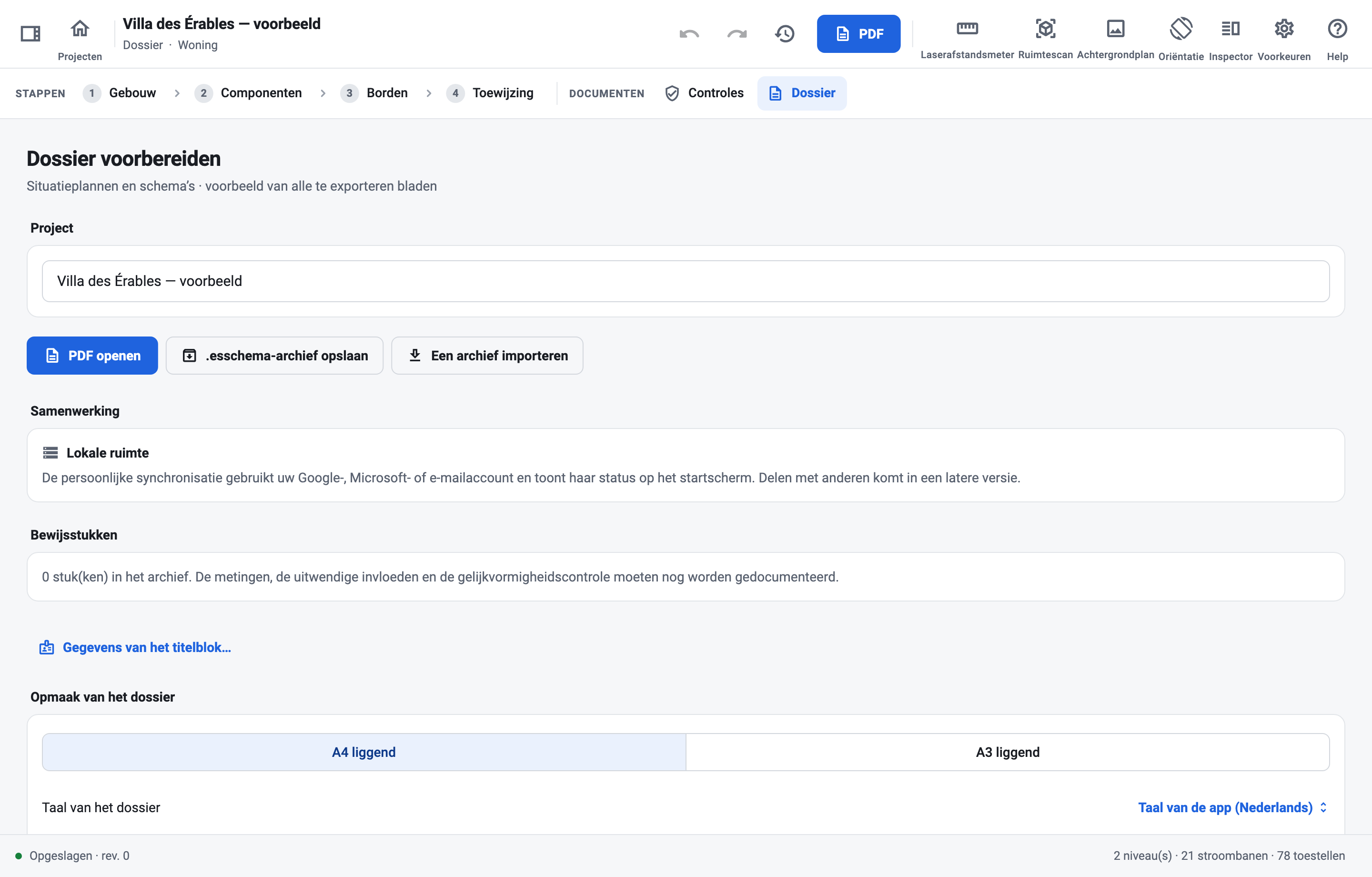Click Een archief importeren
This screenshot has width=1372, height=877.
(487, 355)
